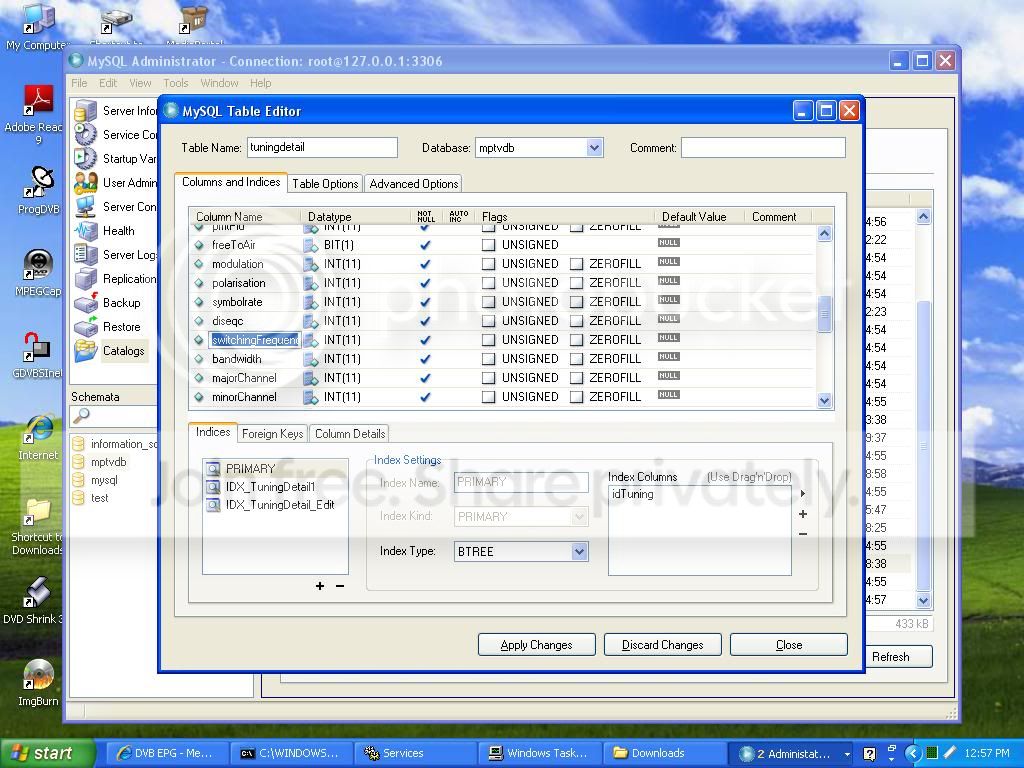Switch to the Table Options tab
1024x768 pixels.
pyautogui.click(x=325, y=184)
